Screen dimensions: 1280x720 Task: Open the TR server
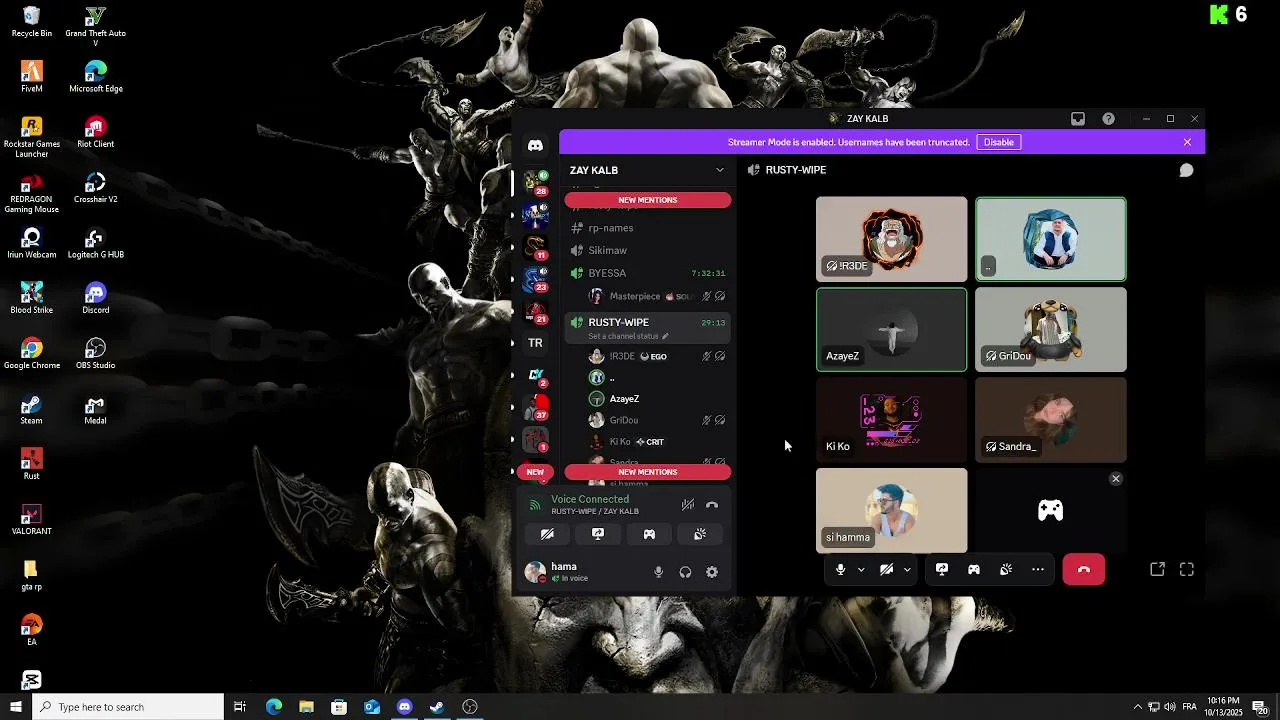535,343
